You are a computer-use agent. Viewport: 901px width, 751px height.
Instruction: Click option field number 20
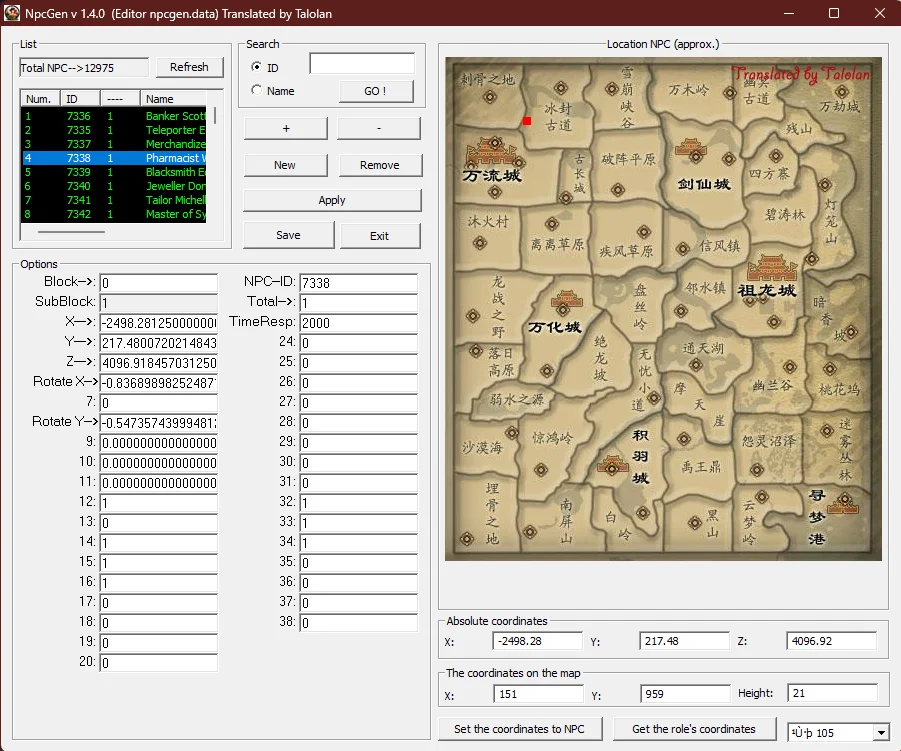[x=159, y=663]
